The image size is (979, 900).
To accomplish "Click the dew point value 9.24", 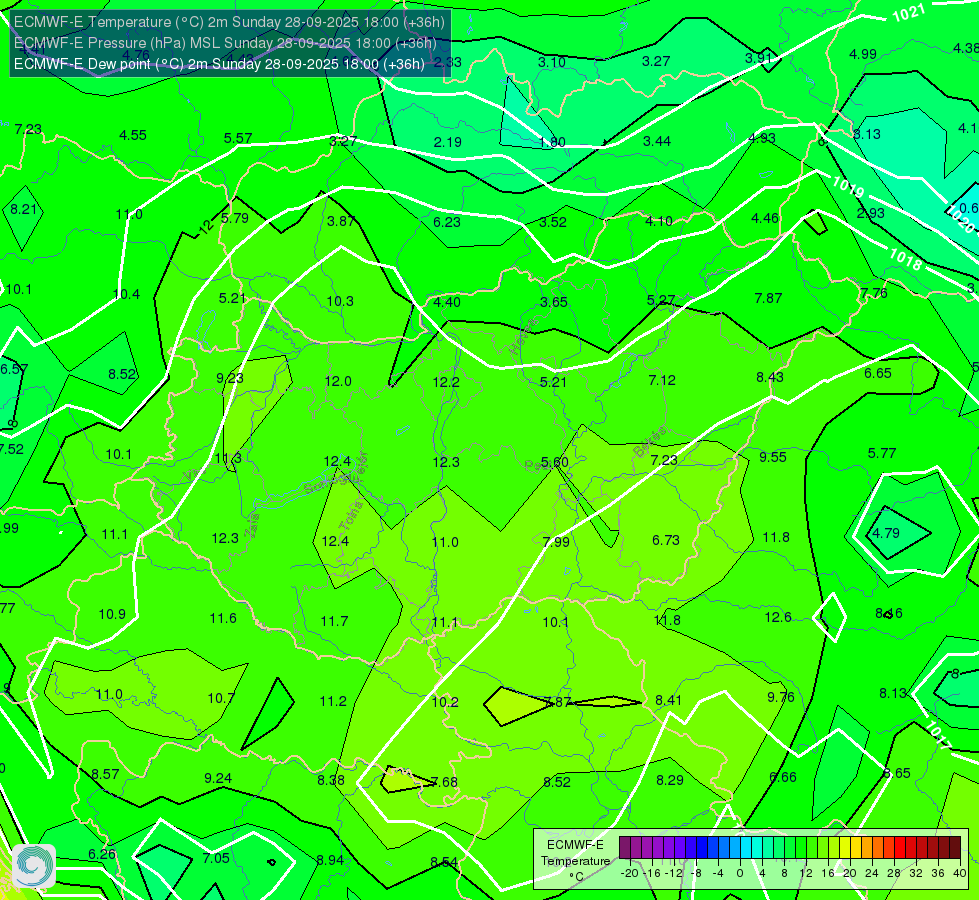I will (218, 778).
